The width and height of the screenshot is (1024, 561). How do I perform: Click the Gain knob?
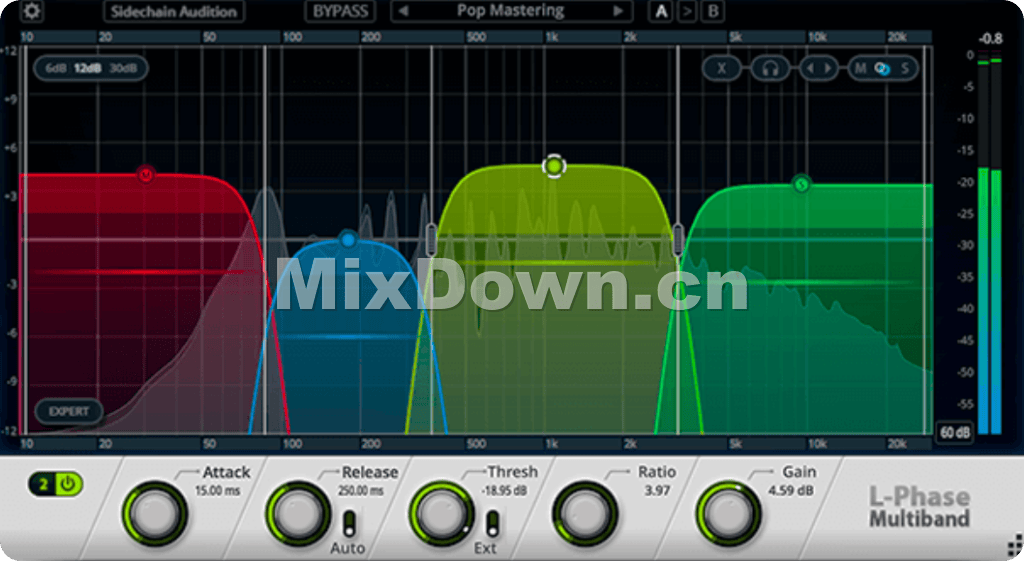[x=728, y=514]
